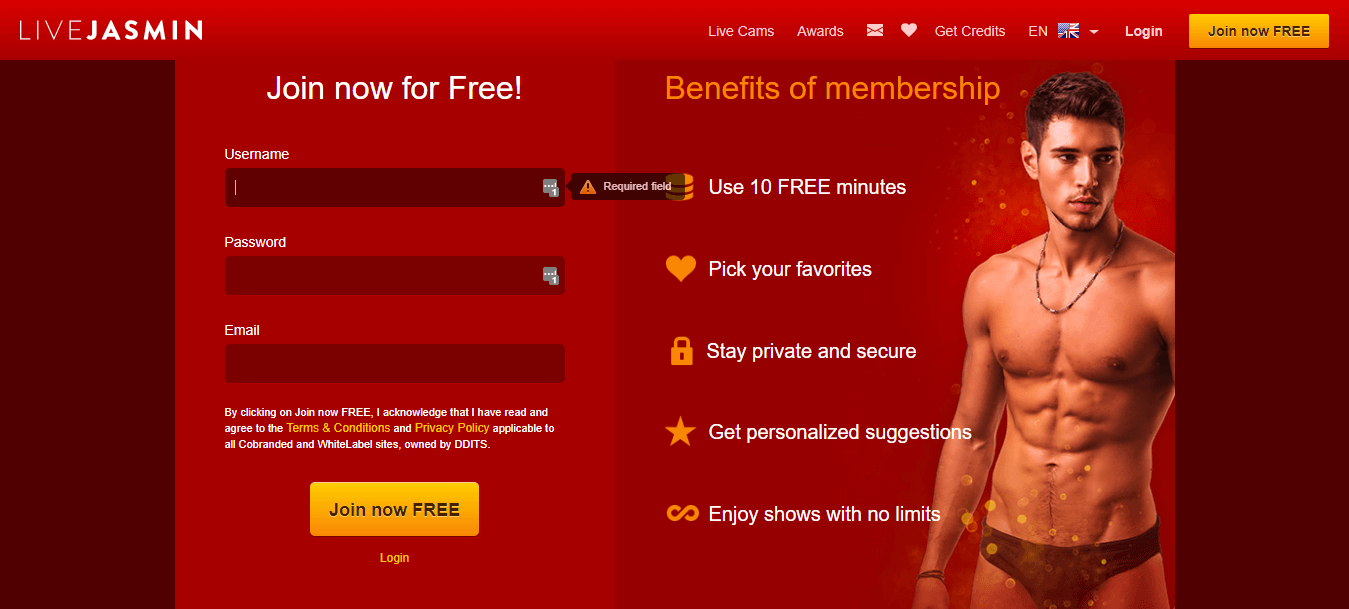Open the EN language selector
This screenshot has width=1349, height=609.
click(x=1038, y=31)
